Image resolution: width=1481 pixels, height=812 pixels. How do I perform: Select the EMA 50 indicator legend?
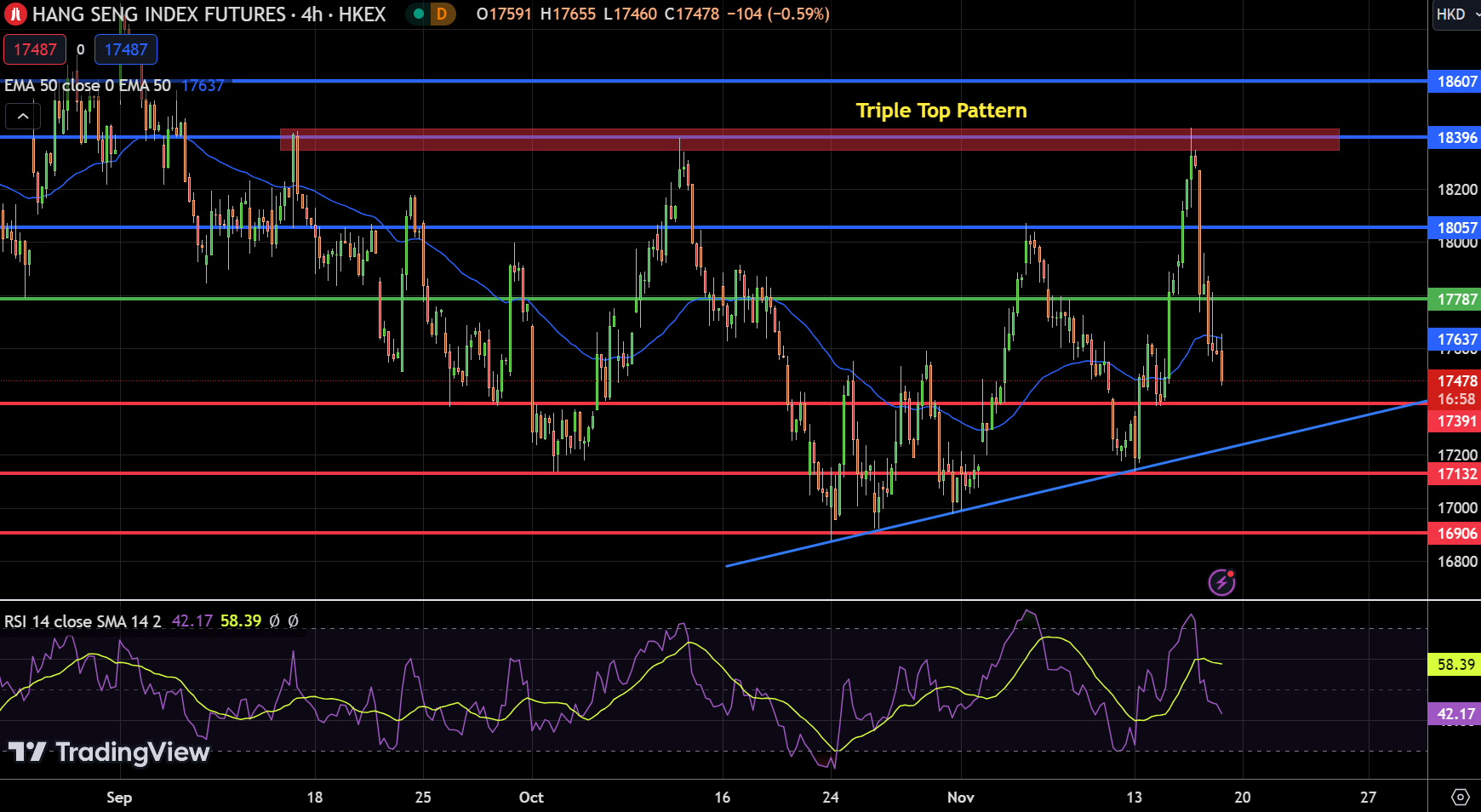(x=88, y=85)
